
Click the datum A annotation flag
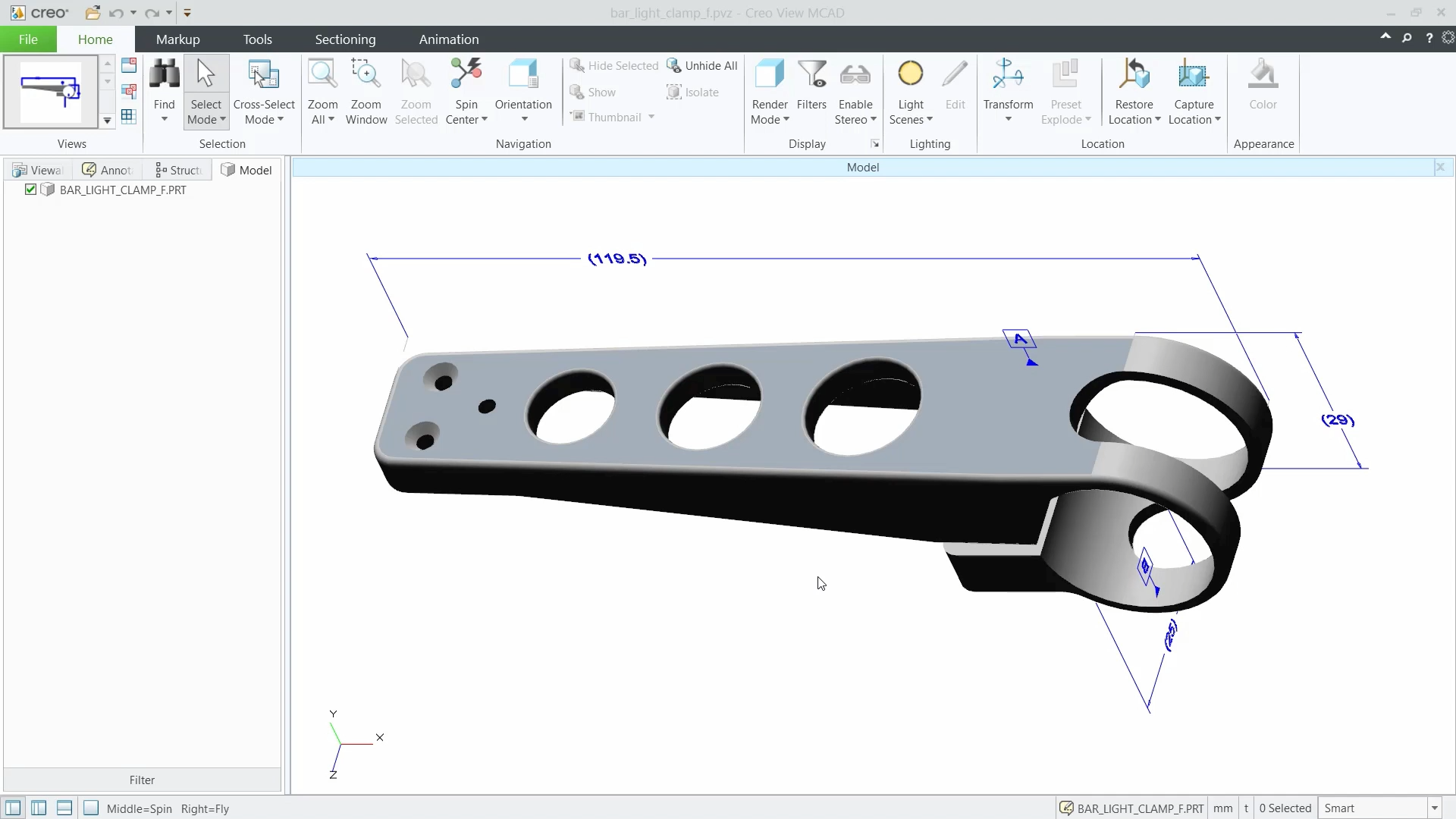[1020, 339]
